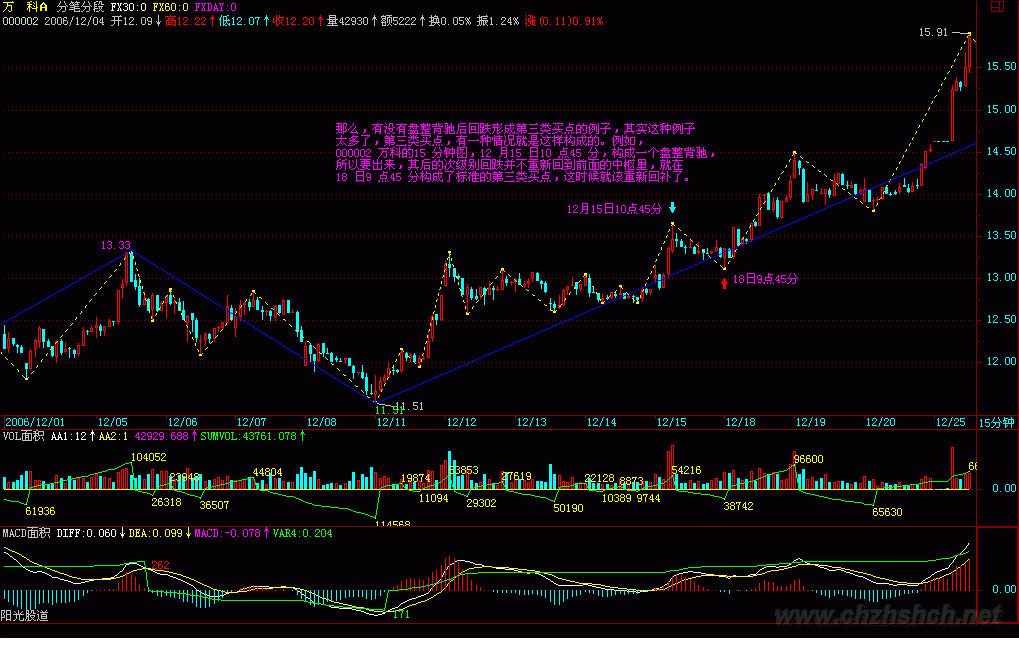Select the 分笔分段 main chart indicator label
Image resolution: width=1019 pixels, height=656 pixels.
79,7
